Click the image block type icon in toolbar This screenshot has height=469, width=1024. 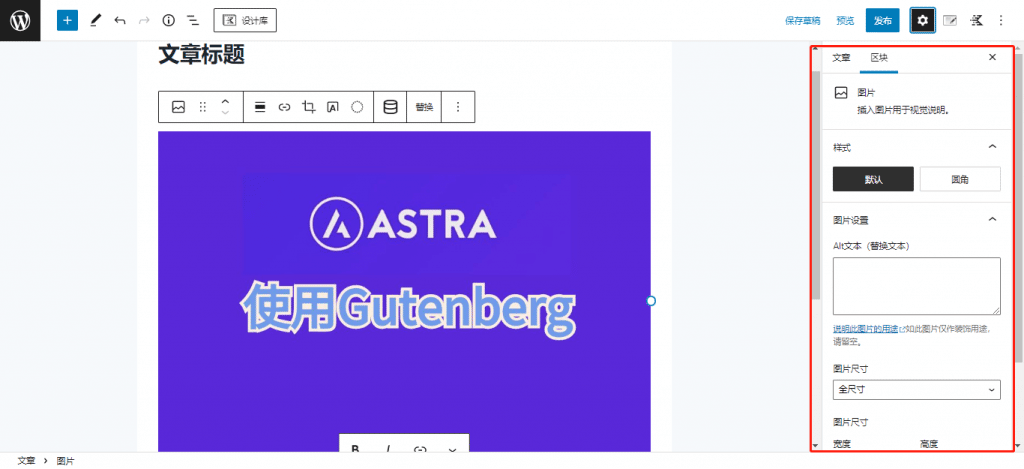(x=178, y=107)
